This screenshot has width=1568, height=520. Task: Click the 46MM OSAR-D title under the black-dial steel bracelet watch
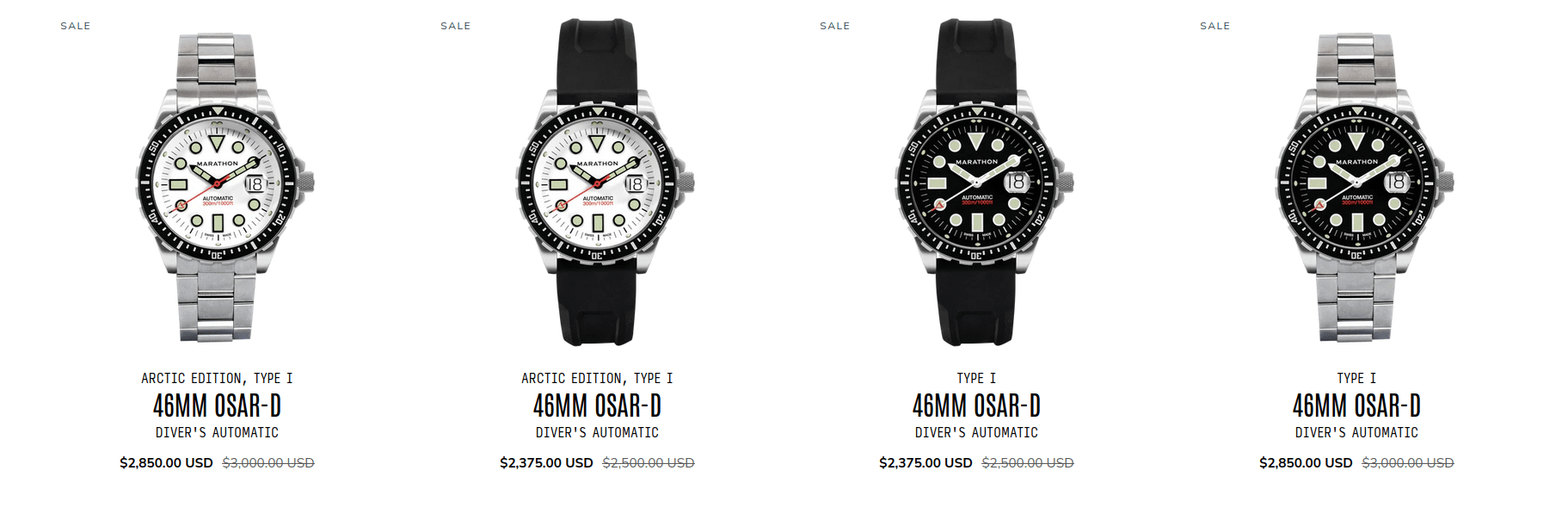tap(1356, 405)
